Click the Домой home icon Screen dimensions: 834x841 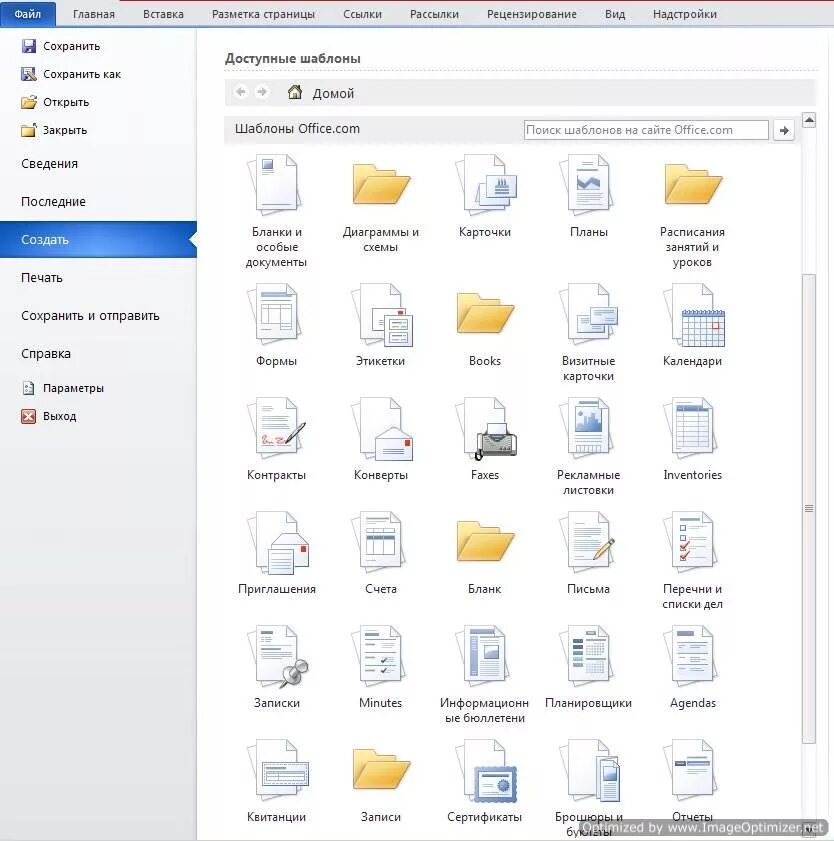tap(294, 92)
